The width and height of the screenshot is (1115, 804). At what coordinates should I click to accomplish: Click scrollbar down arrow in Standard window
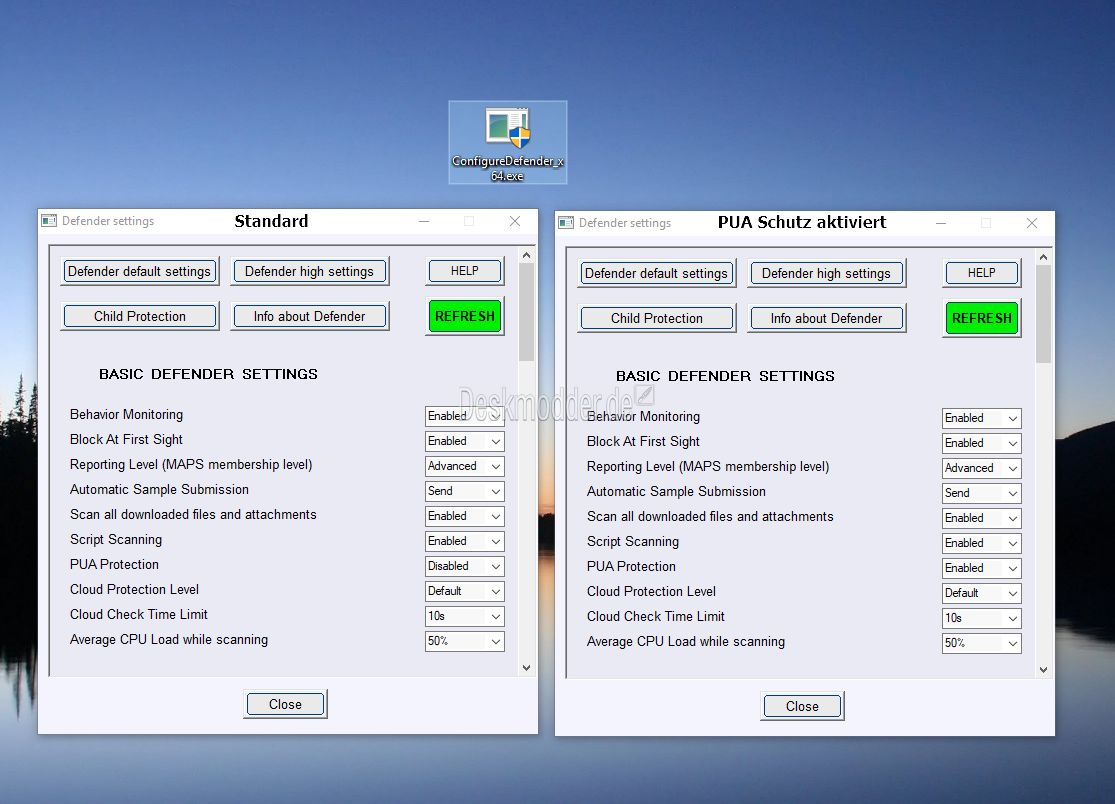coord(526,668)
